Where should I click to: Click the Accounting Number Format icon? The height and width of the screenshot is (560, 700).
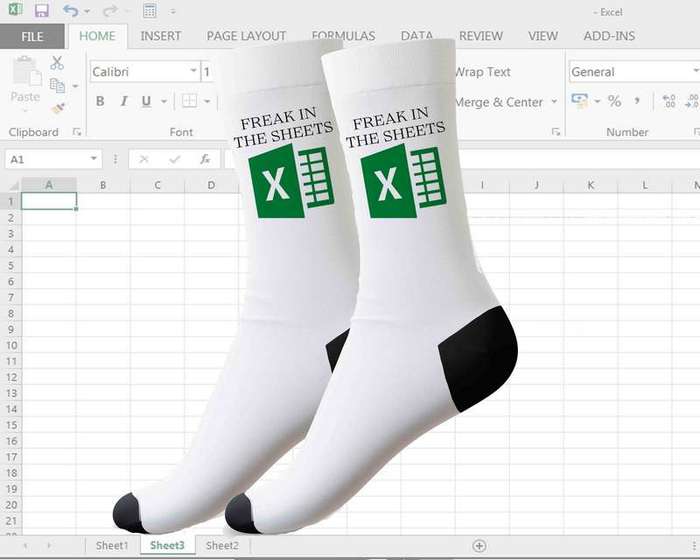pyautogui.click(x=580, y=101)
